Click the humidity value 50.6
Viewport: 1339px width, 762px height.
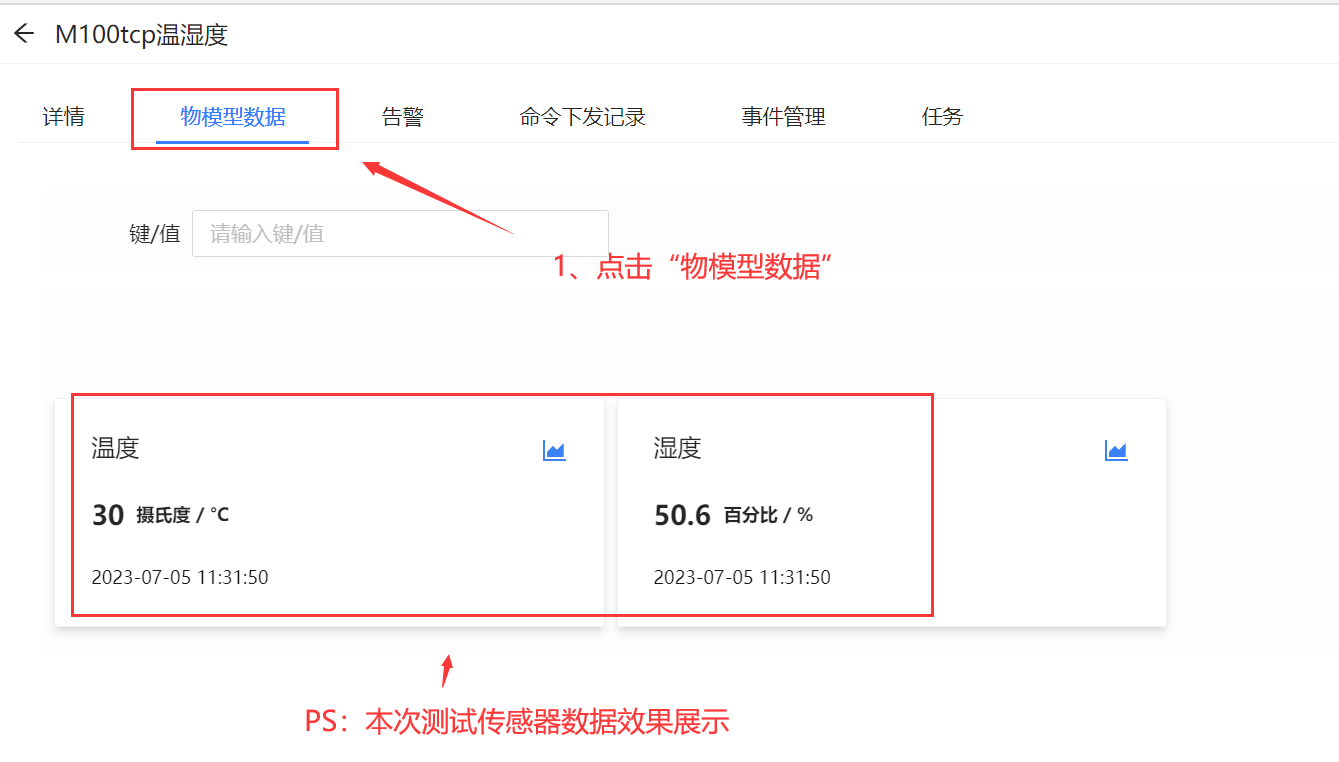[x=682, y=515]
